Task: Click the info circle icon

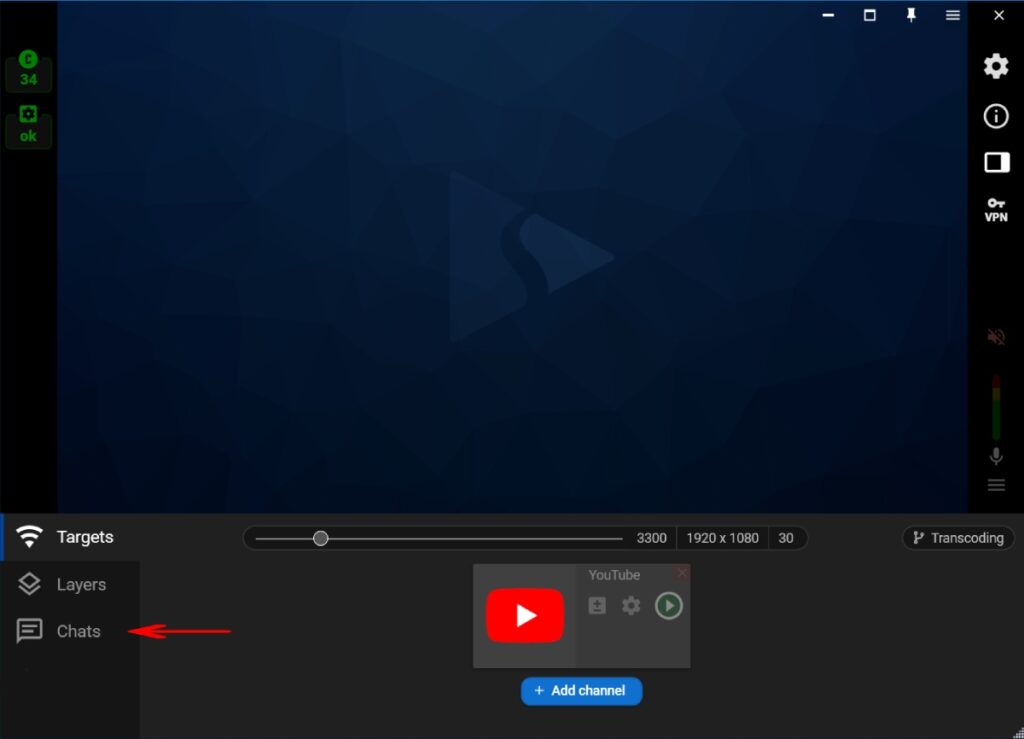Action: click(996, 116)
